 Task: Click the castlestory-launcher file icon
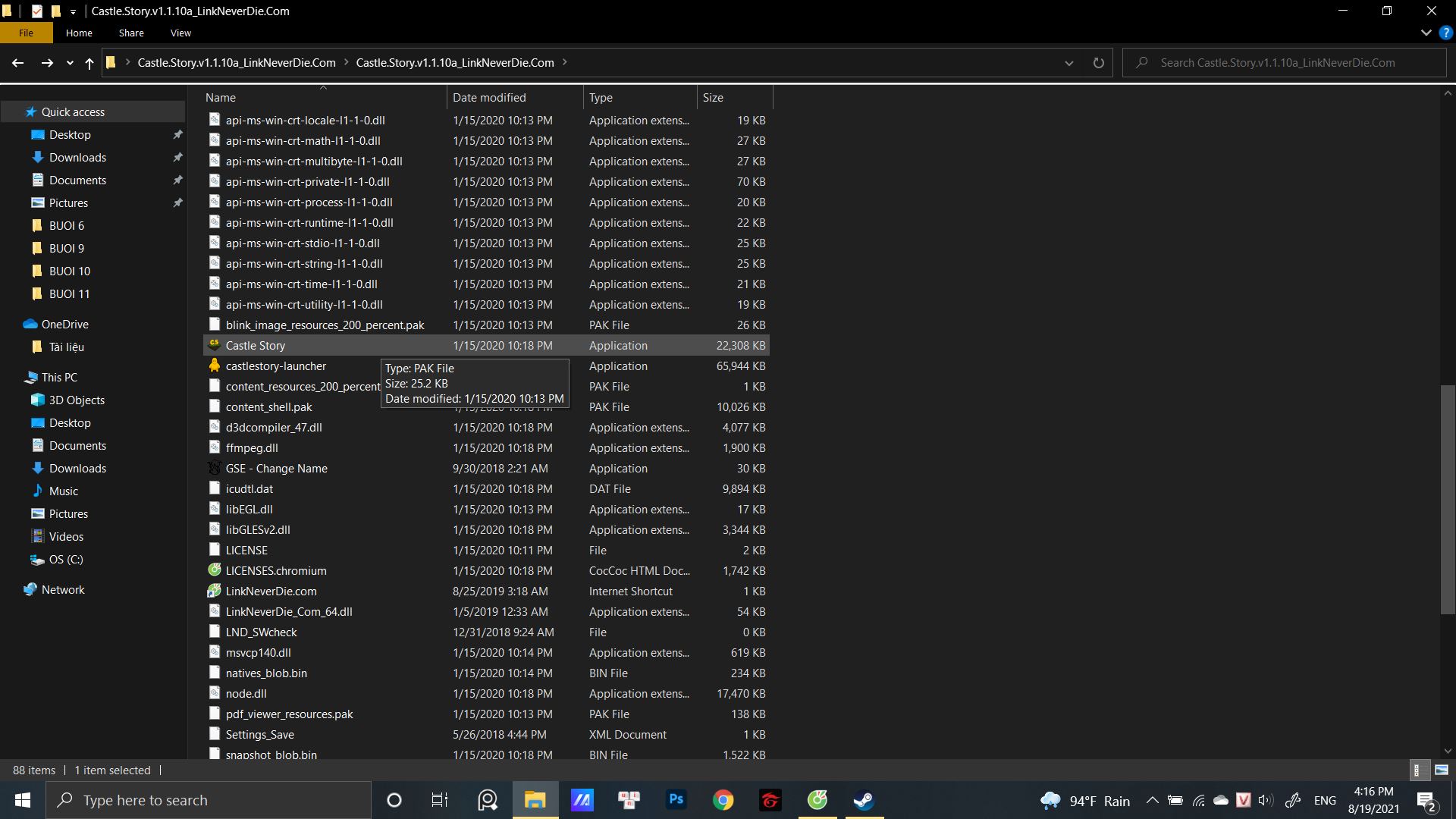tap(215, 366)
